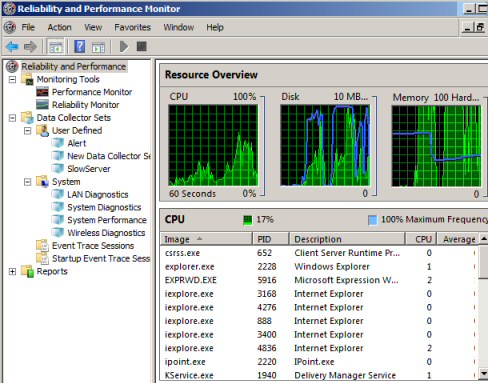Open the Action menu
Image resolution: width=488 pixels, height=383 pixels.
tap(59, 27)
